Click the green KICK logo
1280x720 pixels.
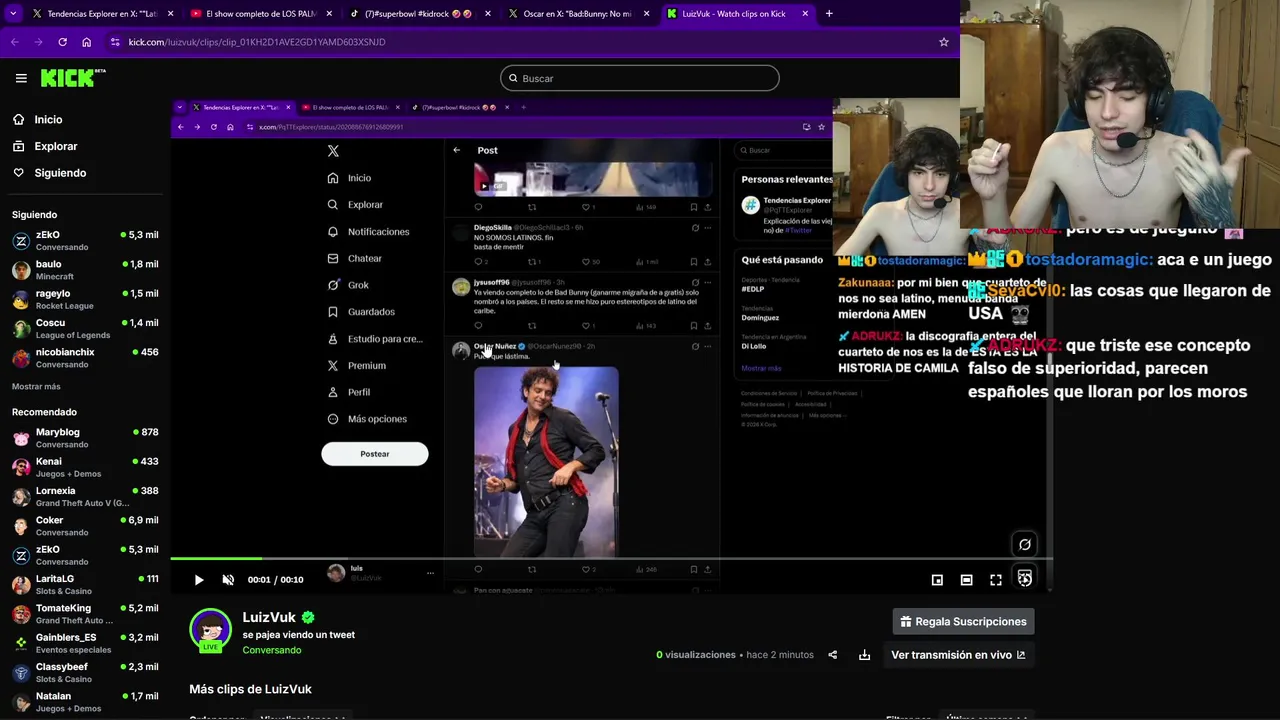tap(73, 78)
